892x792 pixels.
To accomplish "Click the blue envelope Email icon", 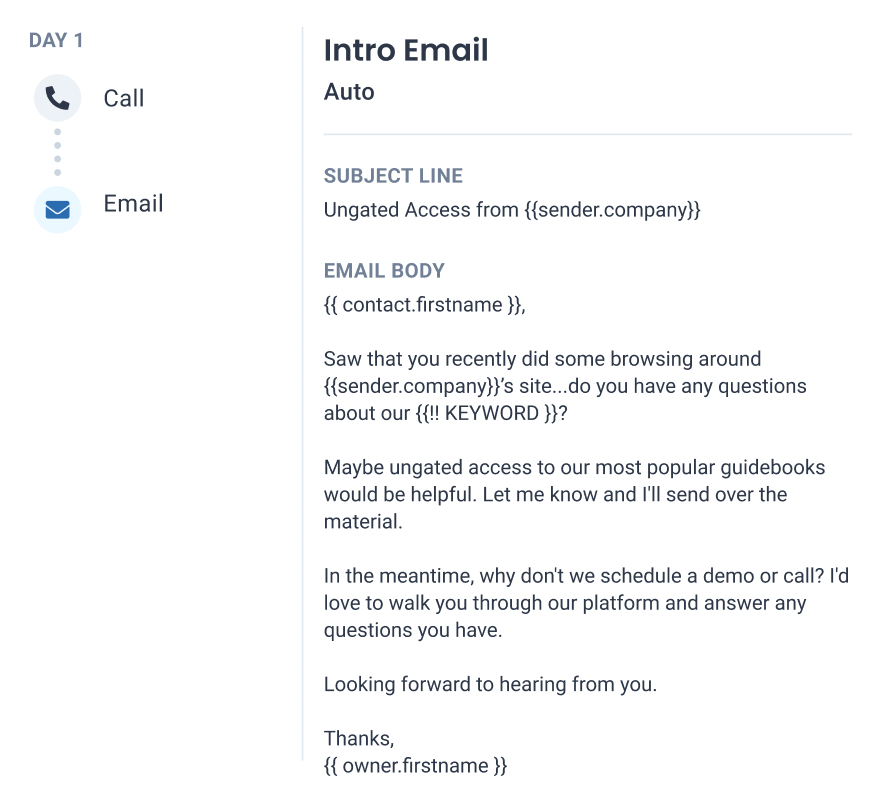I will coord(57,209).
